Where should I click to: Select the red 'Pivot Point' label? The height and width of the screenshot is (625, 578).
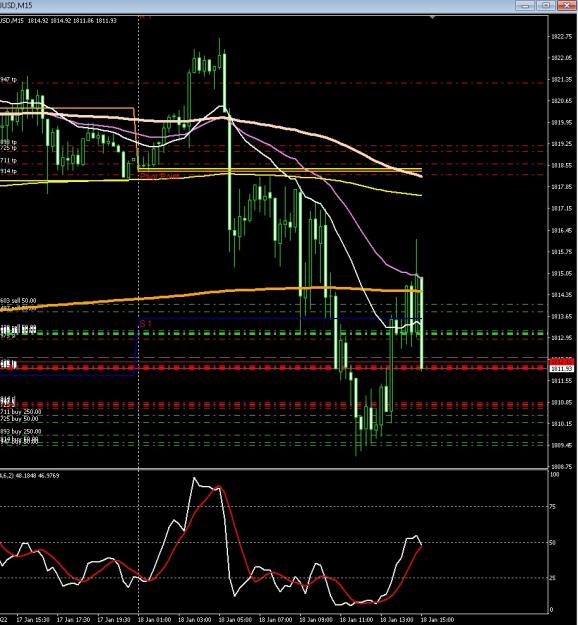160,176
